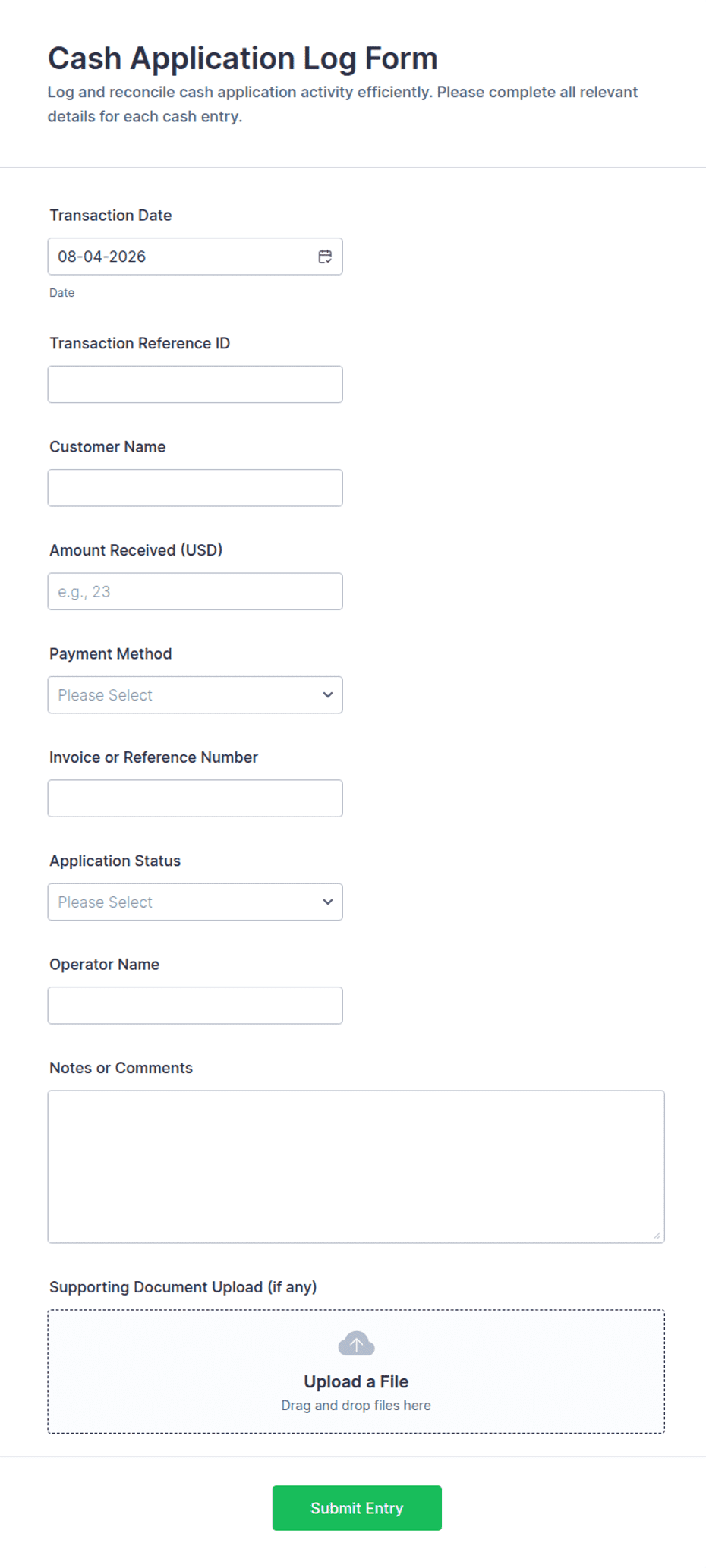Open the Application Status dropdown

coord(195,902)
